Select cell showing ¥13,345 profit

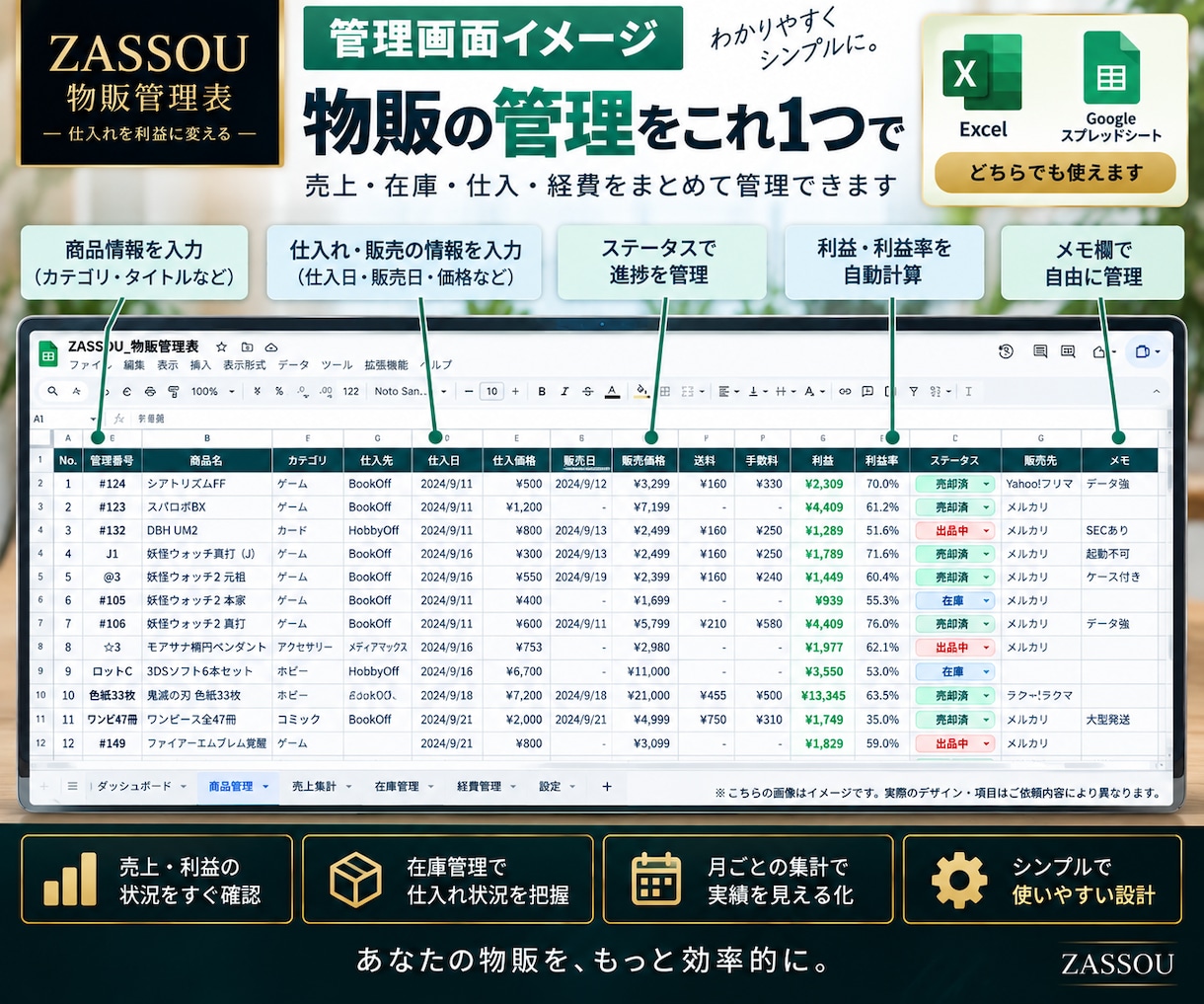point(822,695)
